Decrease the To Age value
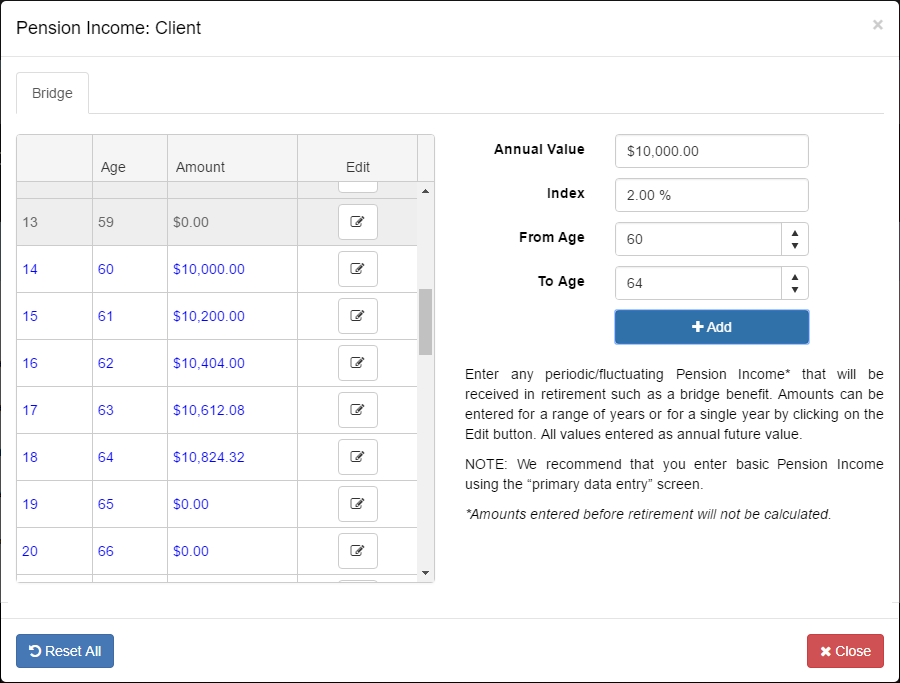Screen dimensions: 900x683 [794, 290]
